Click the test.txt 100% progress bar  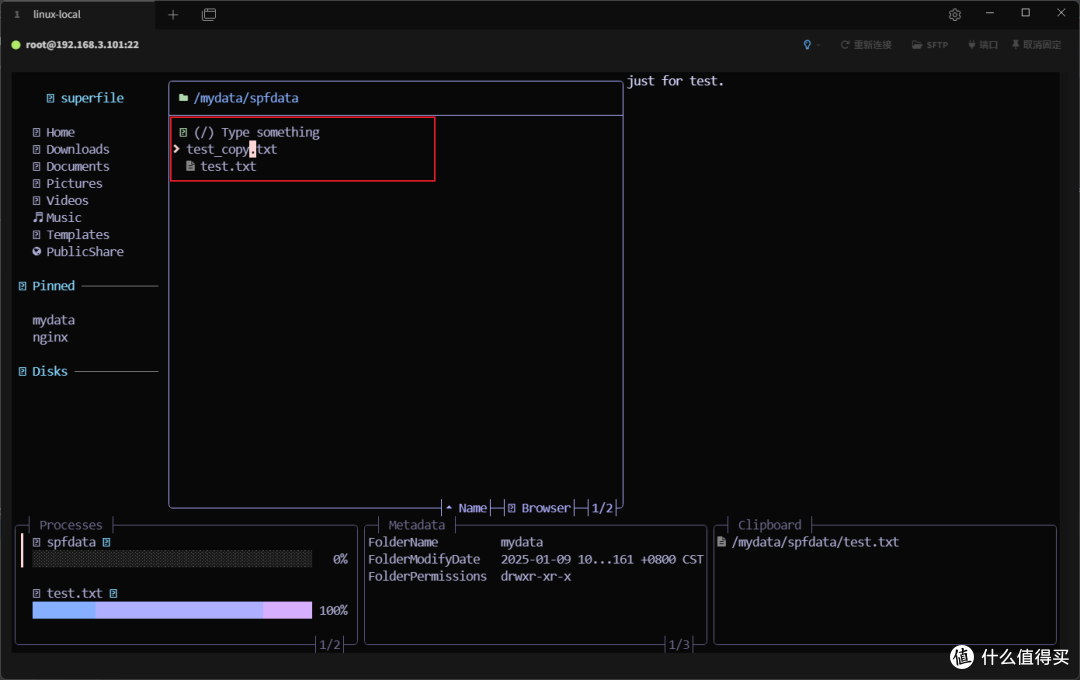pyautogui.click(x=172, y=610)
